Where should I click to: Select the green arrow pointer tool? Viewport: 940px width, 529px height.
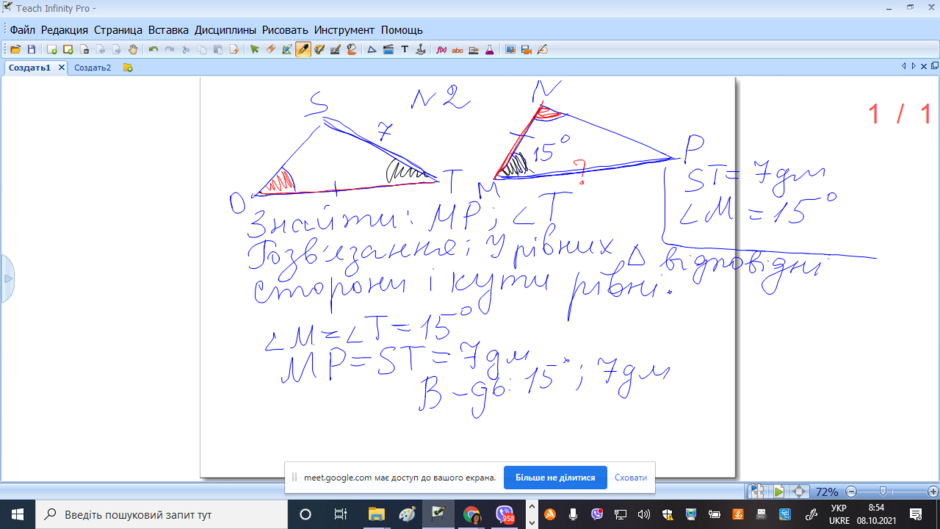click(x=254, y=50)
